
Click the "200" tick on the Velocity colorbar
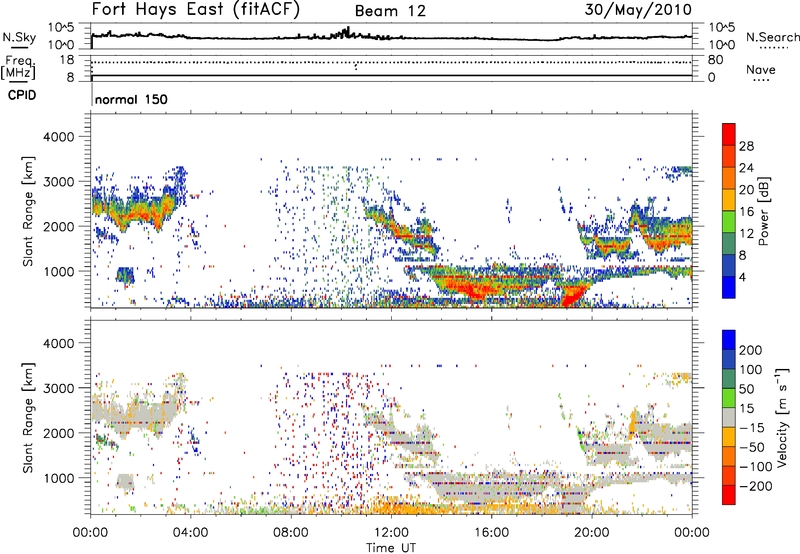point(751,350)
